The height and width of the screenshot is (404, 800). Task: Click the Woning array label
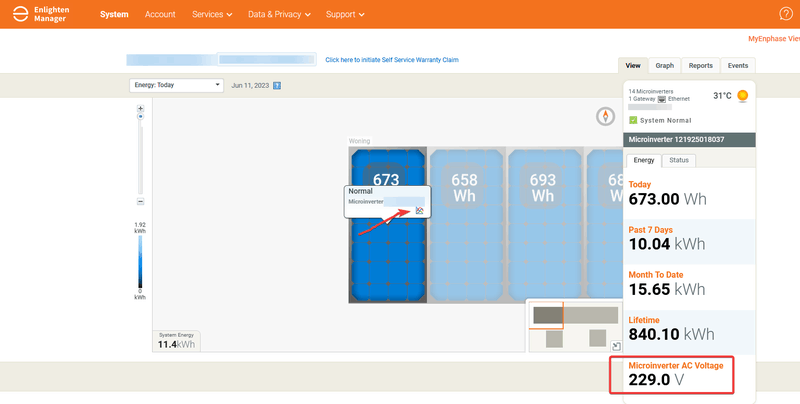click(359, 141)
